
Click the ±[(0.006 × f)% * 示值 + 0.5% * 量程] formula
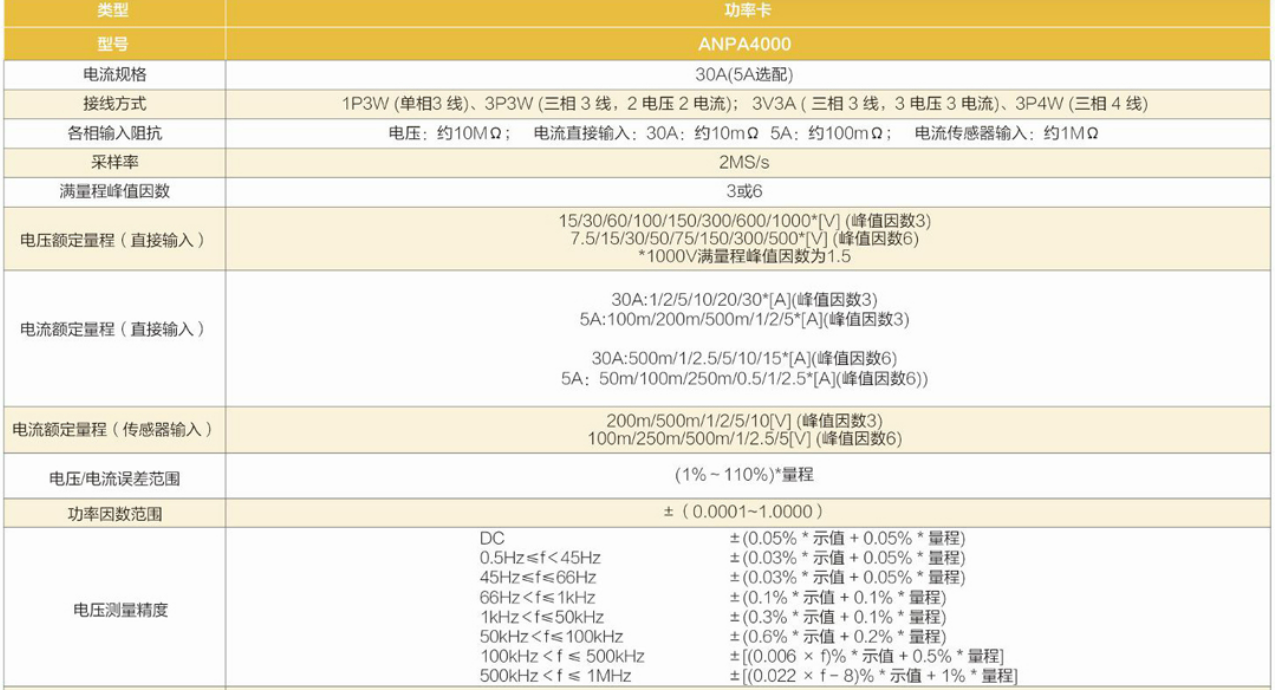point(866,656)
